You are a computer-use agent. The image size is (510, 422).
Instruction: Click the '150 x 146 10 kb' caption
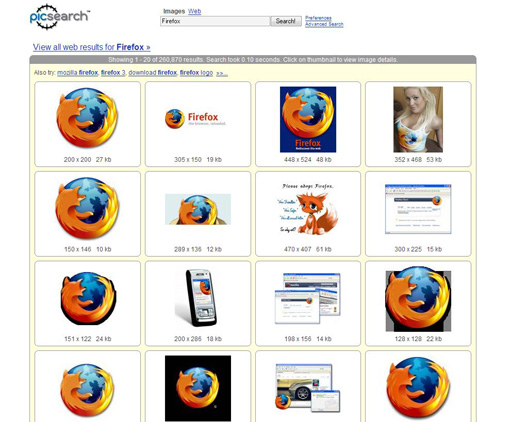88,249
